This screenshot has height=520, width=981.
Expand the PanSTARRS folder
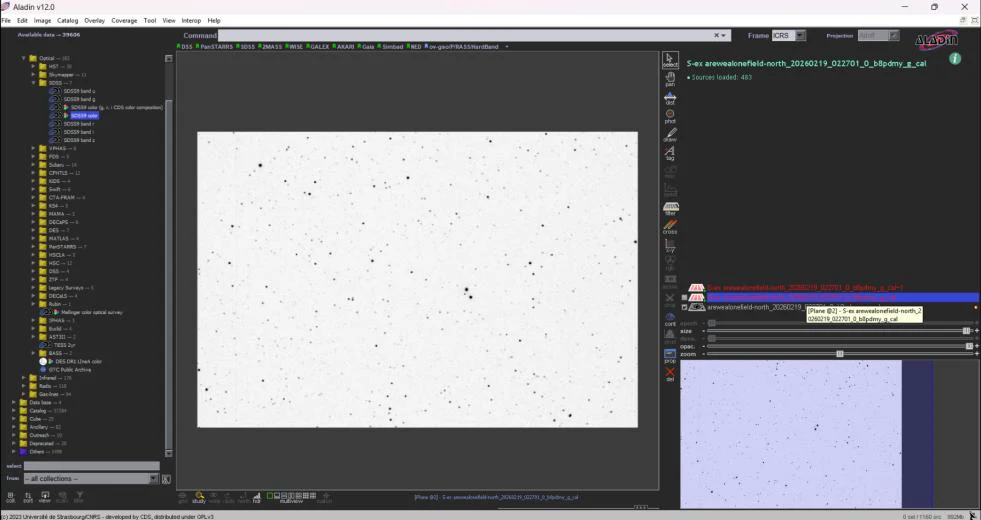(x=34, y=247)
